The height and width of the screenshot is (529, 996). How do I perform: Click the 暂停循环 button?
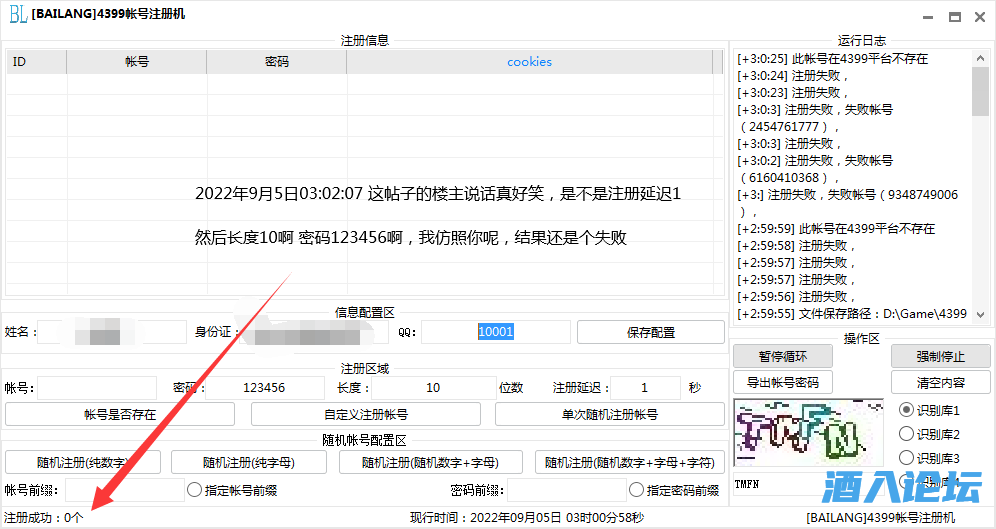coord(783,356)
